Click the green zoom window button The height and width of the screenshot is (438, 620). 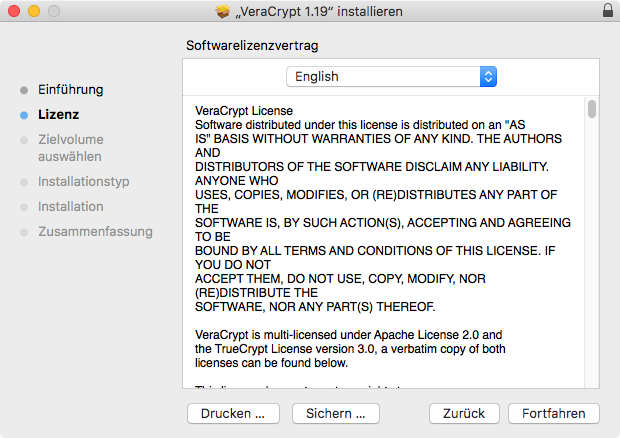pyautogui.click(x=53, y=11)
